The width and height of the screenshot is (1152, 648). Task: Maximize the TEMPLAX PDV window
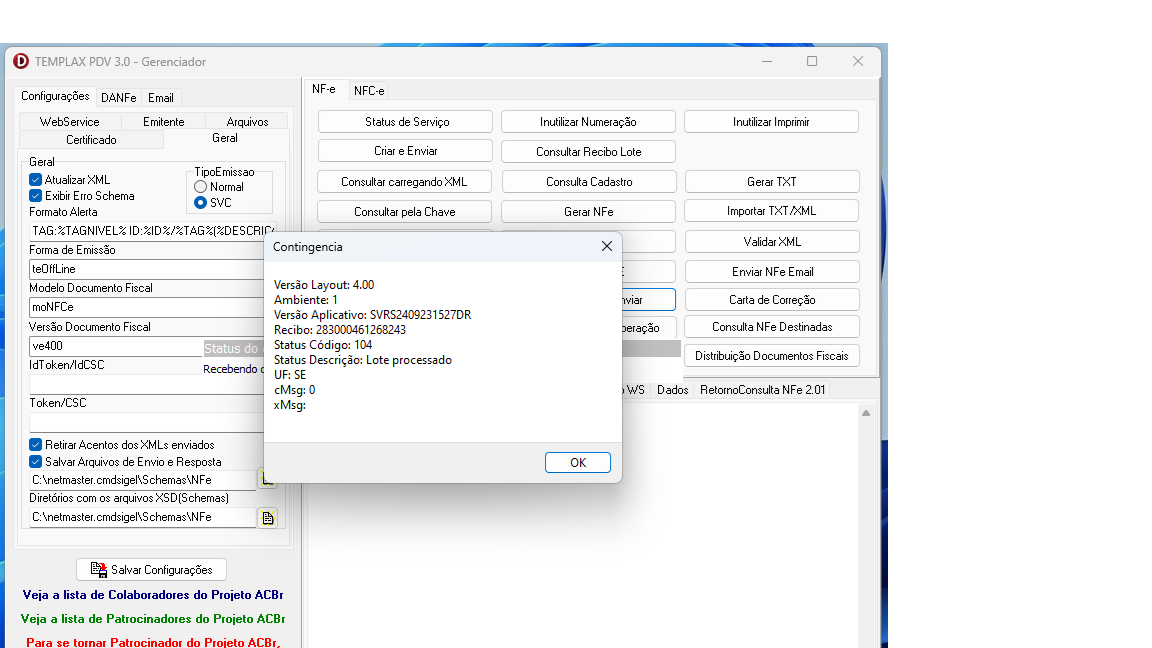pos(812,61)
